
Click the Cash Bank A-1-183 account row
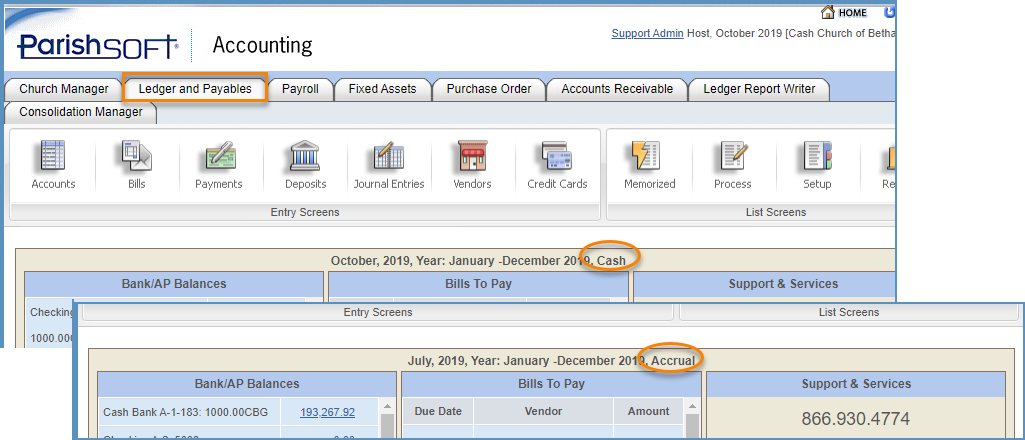pos(238,412)
